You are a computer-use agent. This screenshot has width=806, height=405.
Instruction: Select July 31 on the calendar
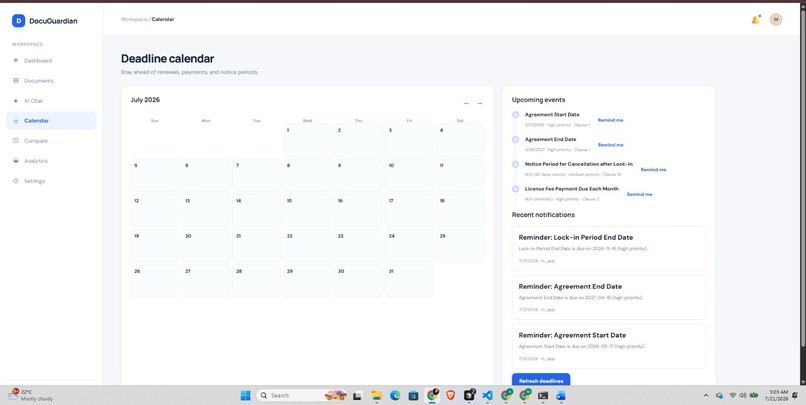409,281
